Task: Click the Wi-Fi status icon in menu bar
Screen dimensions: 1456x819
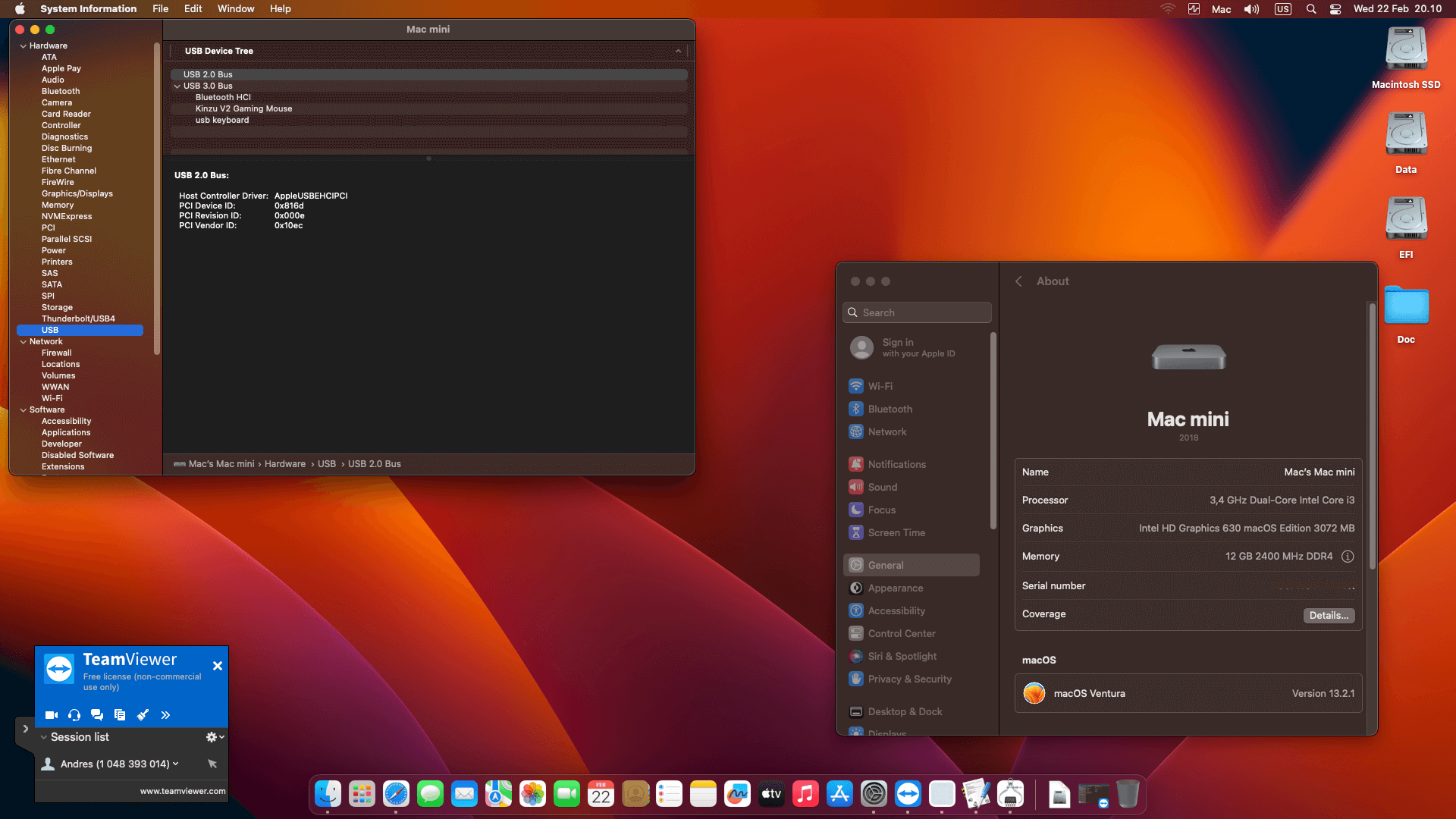Action: (1168, 9)
